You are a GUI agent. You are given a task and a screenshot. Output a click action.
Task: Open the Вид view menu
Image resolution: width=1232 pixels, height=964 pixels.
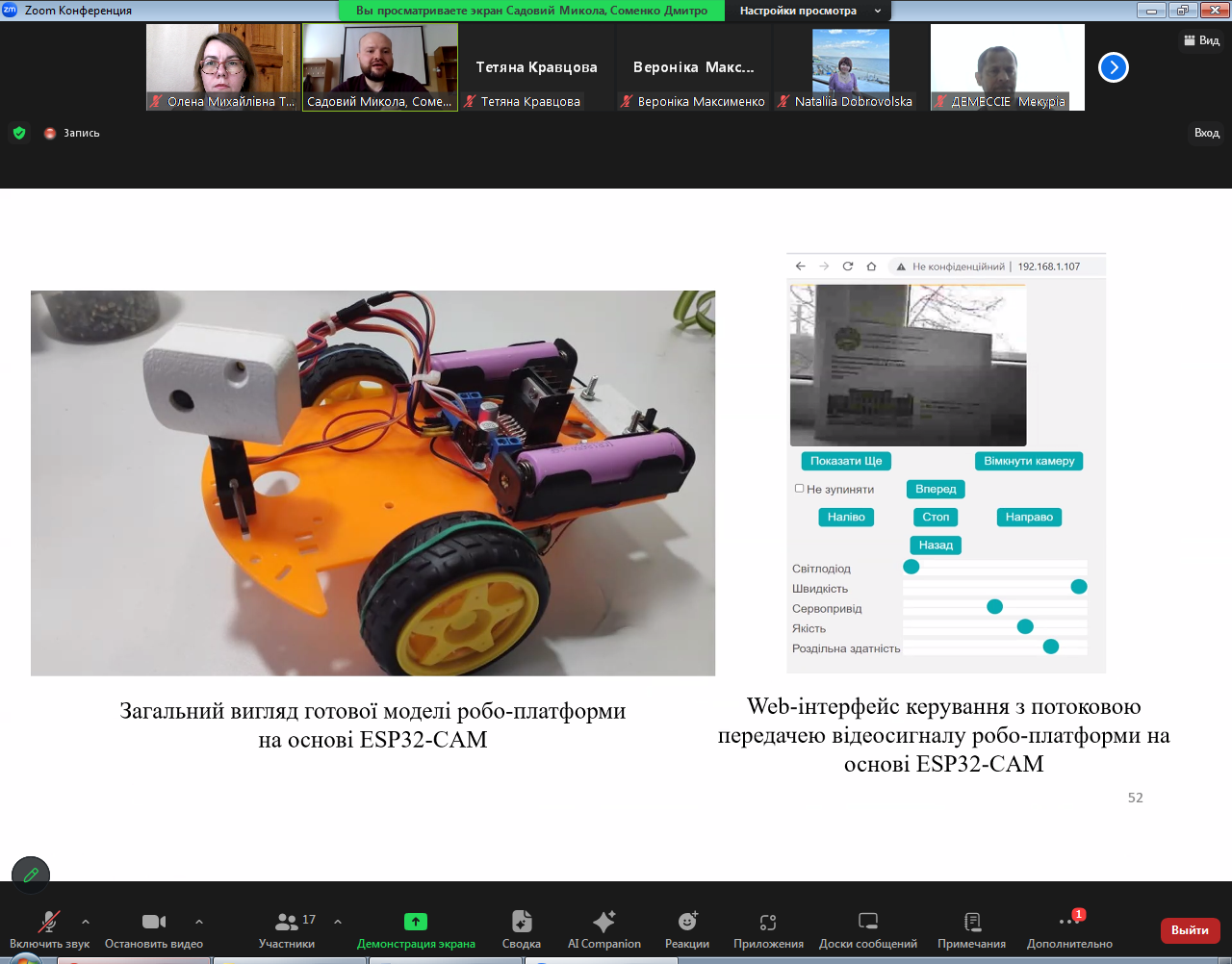pos(1201,40)
